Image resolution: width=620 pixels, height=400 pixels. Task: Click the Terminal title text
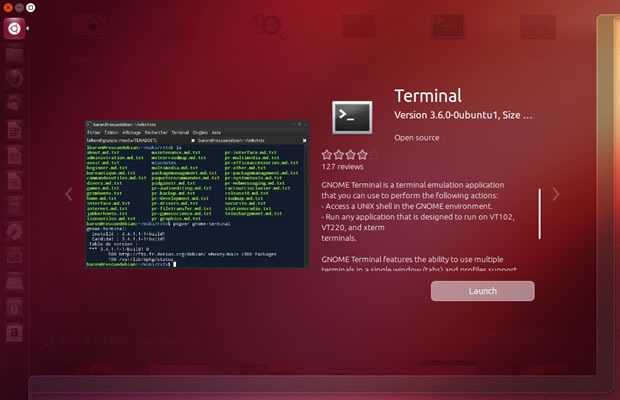(x=428, y=96)
